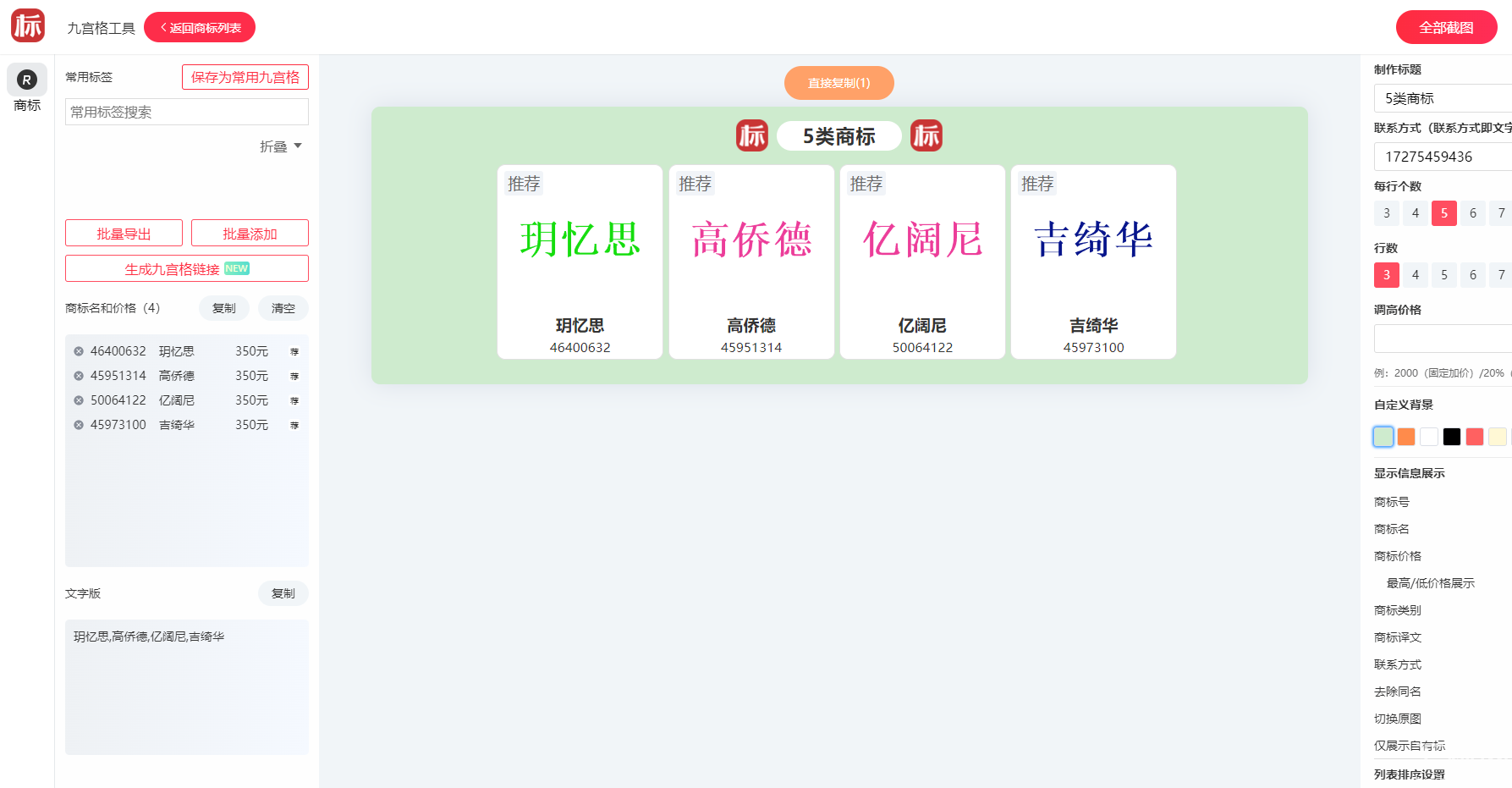Click the red 标 app logo

pos(28,26)
